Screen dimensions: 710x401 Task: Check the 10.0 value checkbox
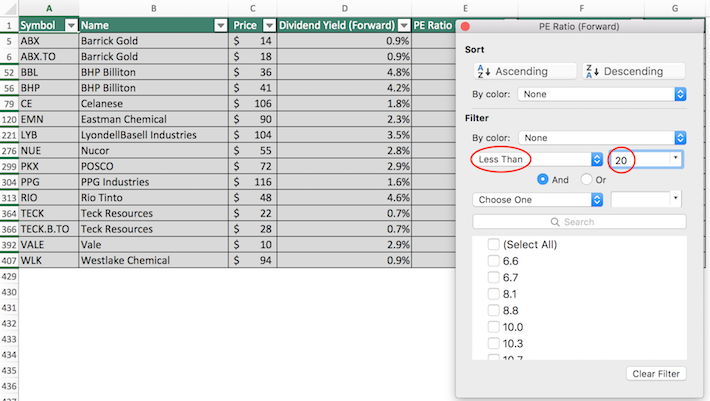point(494,327)
